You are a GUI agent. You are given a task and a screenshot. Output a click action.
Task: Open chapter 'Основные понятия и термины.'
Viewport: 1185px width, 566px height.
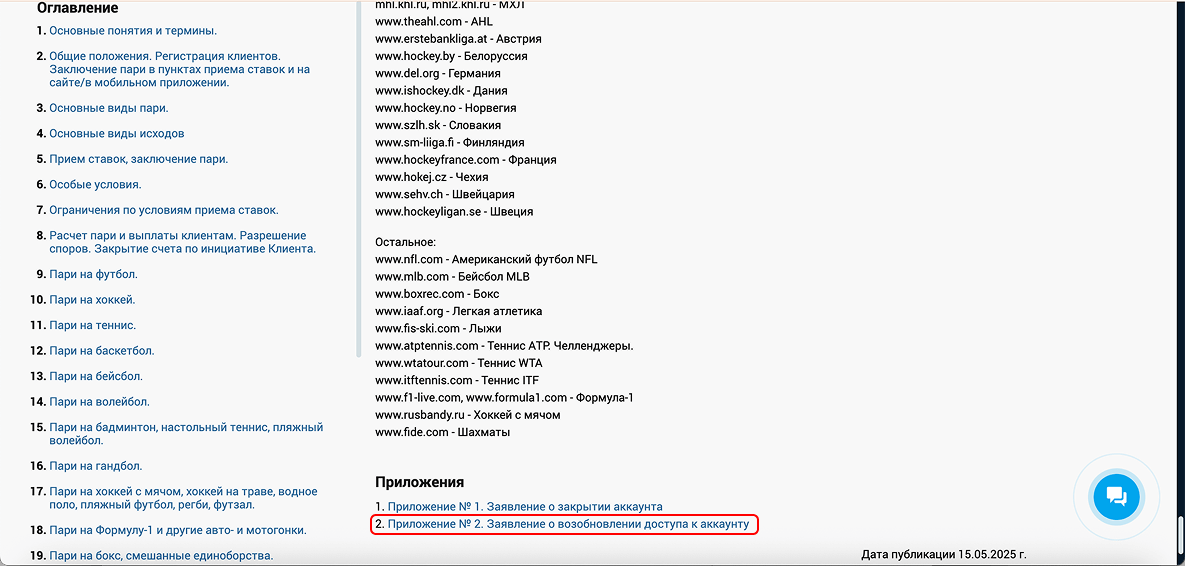coord(133,31)
